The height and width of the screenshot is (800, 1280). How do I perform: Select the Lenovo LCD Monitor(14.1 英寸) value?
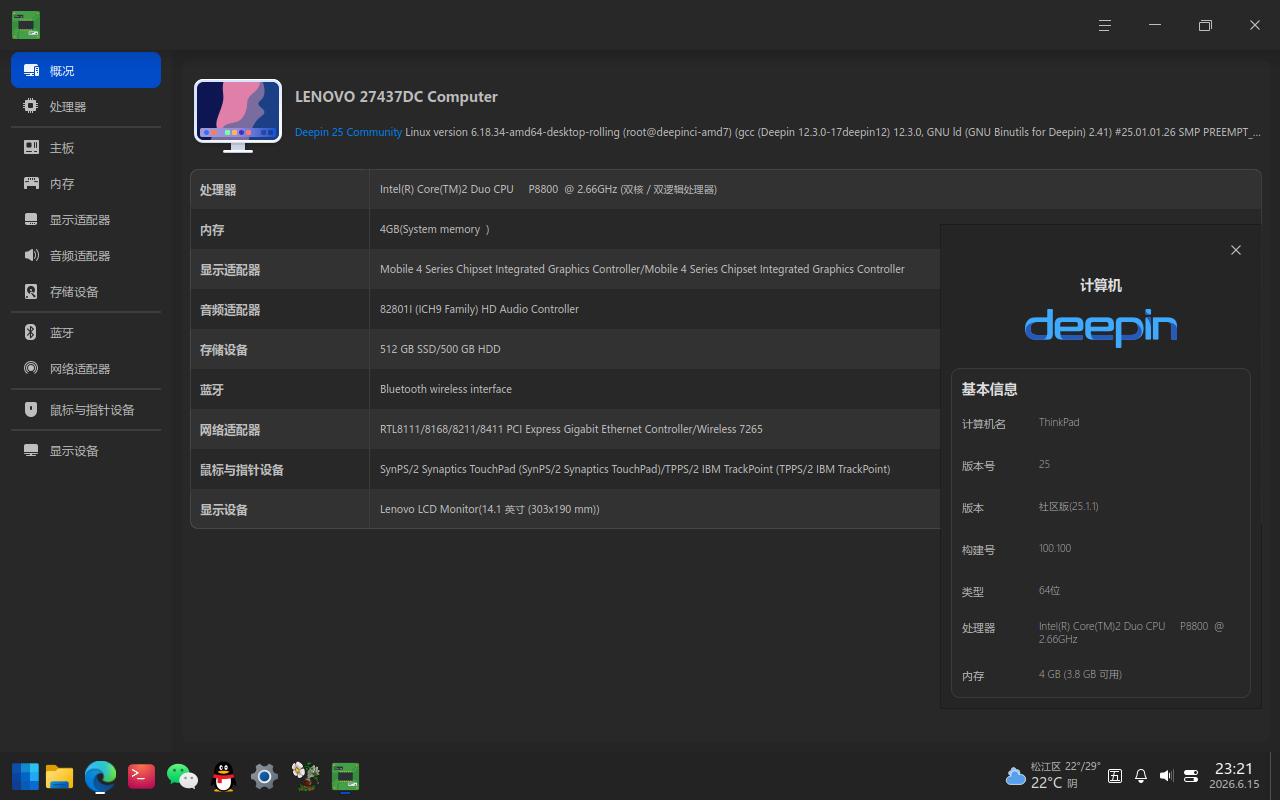tap(490, 509)
